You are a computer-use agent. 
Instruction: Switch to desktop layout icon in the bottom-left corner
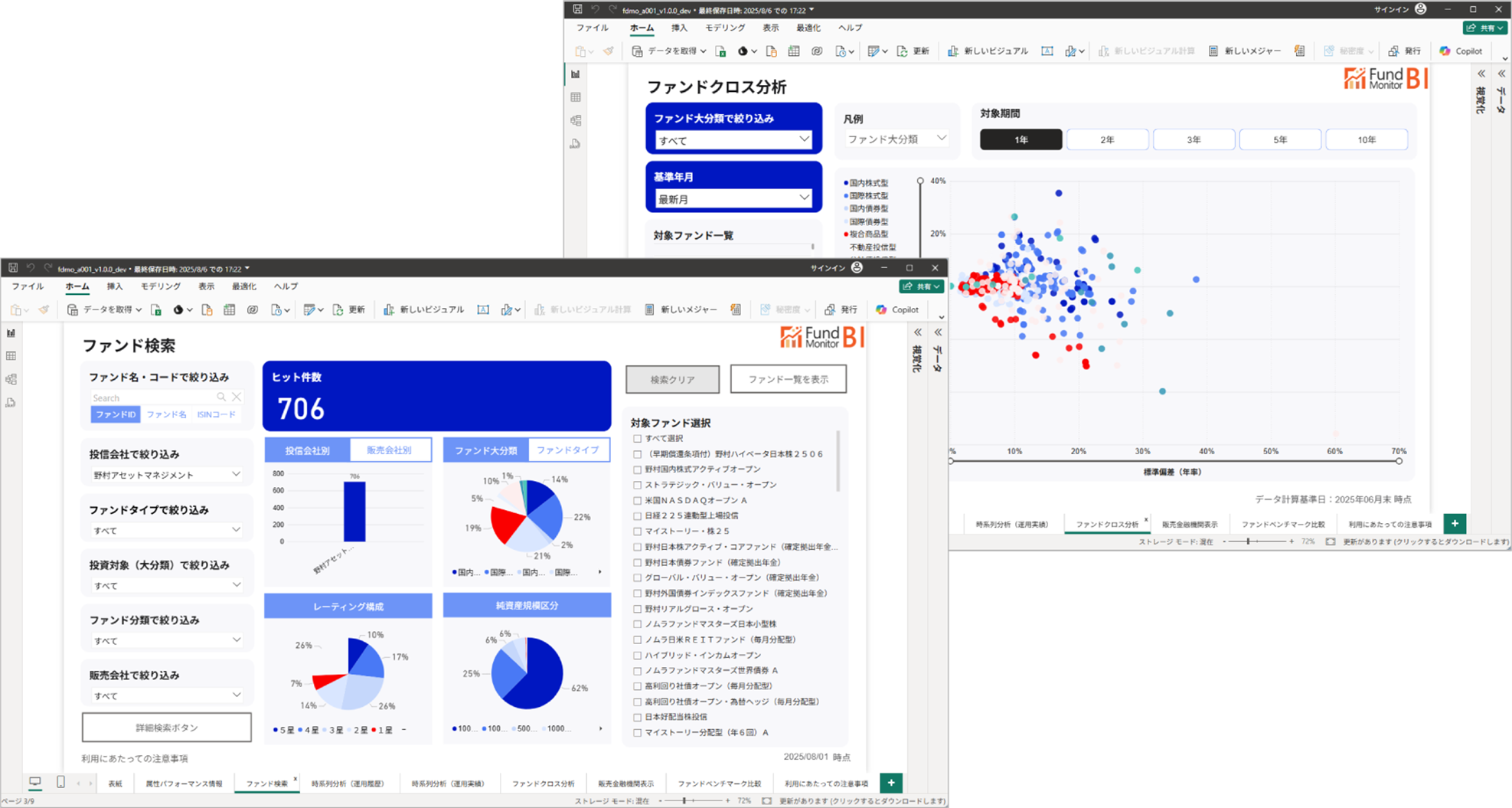point(35,782)
